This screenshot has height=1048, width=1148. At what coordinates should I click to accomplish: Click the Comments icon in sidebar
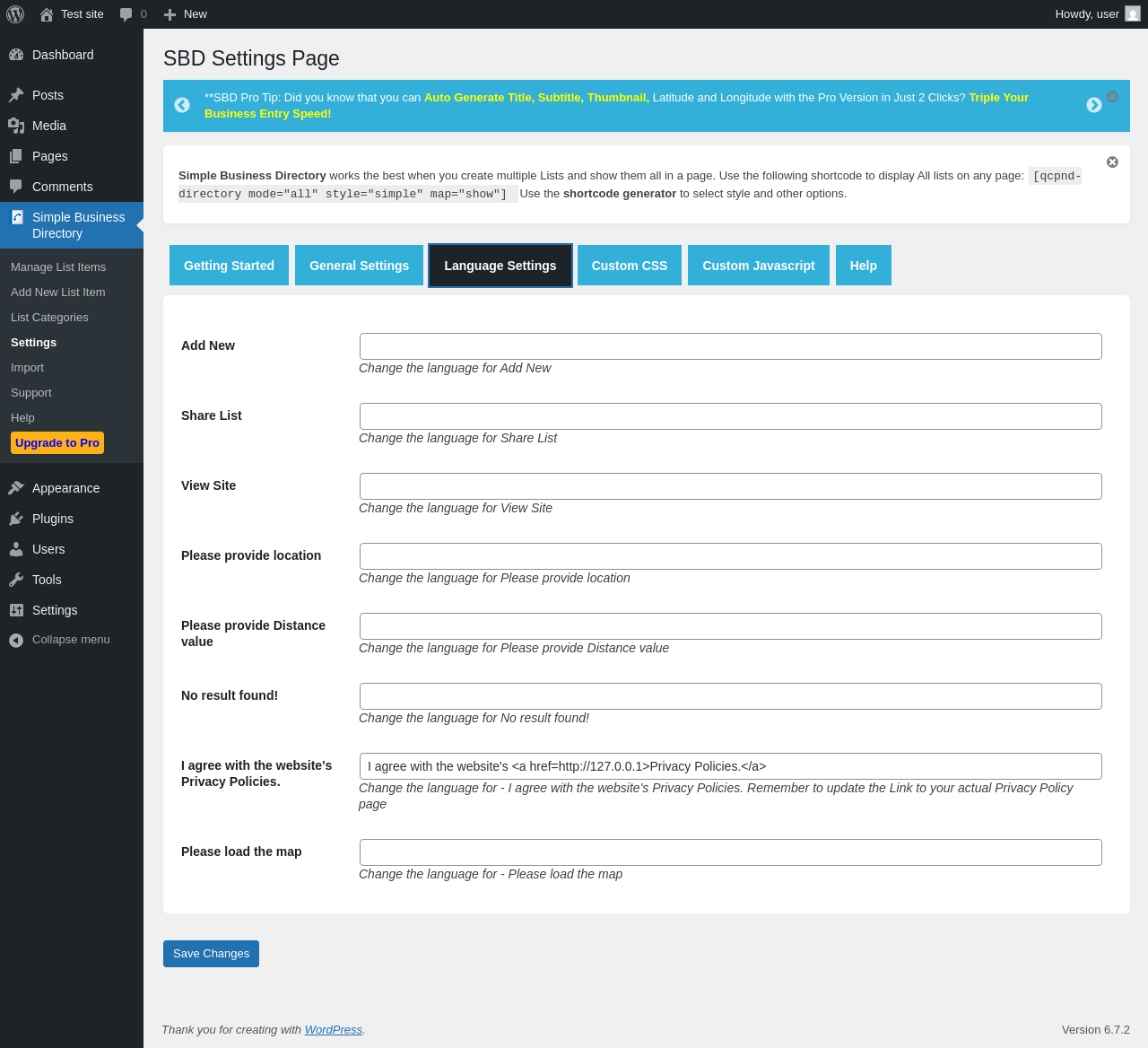16,187
